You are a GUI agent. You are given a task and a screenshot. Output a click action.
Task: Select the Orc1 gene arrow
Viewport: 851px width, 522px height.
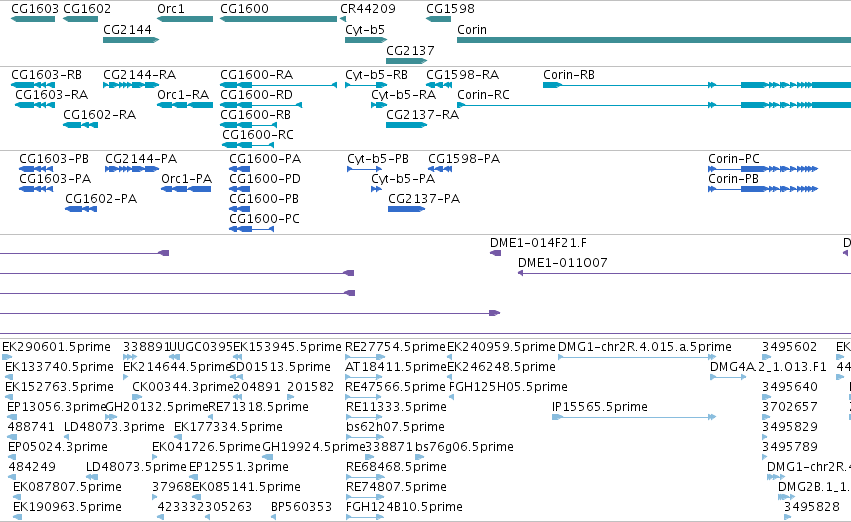click(x=185, y=19)
